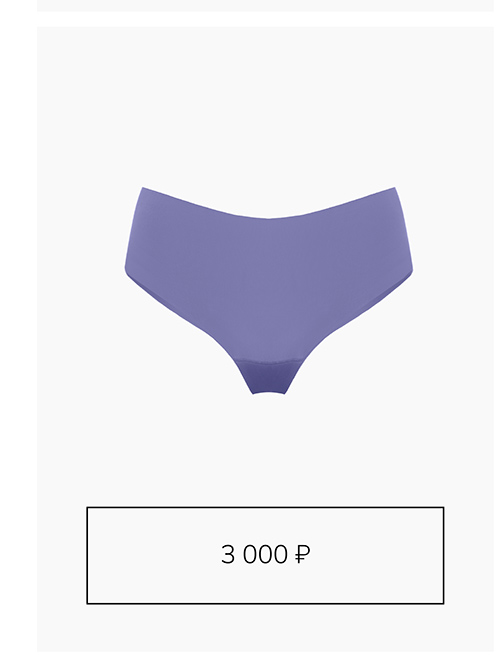Image resolution: width=500 pixels, height=663 pixels.
Task: Click the 3 000 ₽ price button
Action: pyautogui.click(x=265, y=555)
